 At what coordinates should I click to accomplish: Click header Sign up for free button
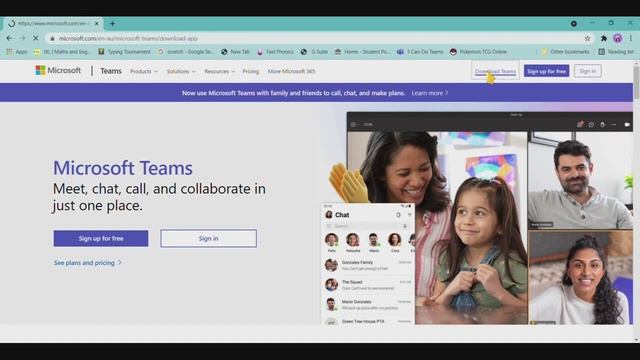(x=547, y=71)
